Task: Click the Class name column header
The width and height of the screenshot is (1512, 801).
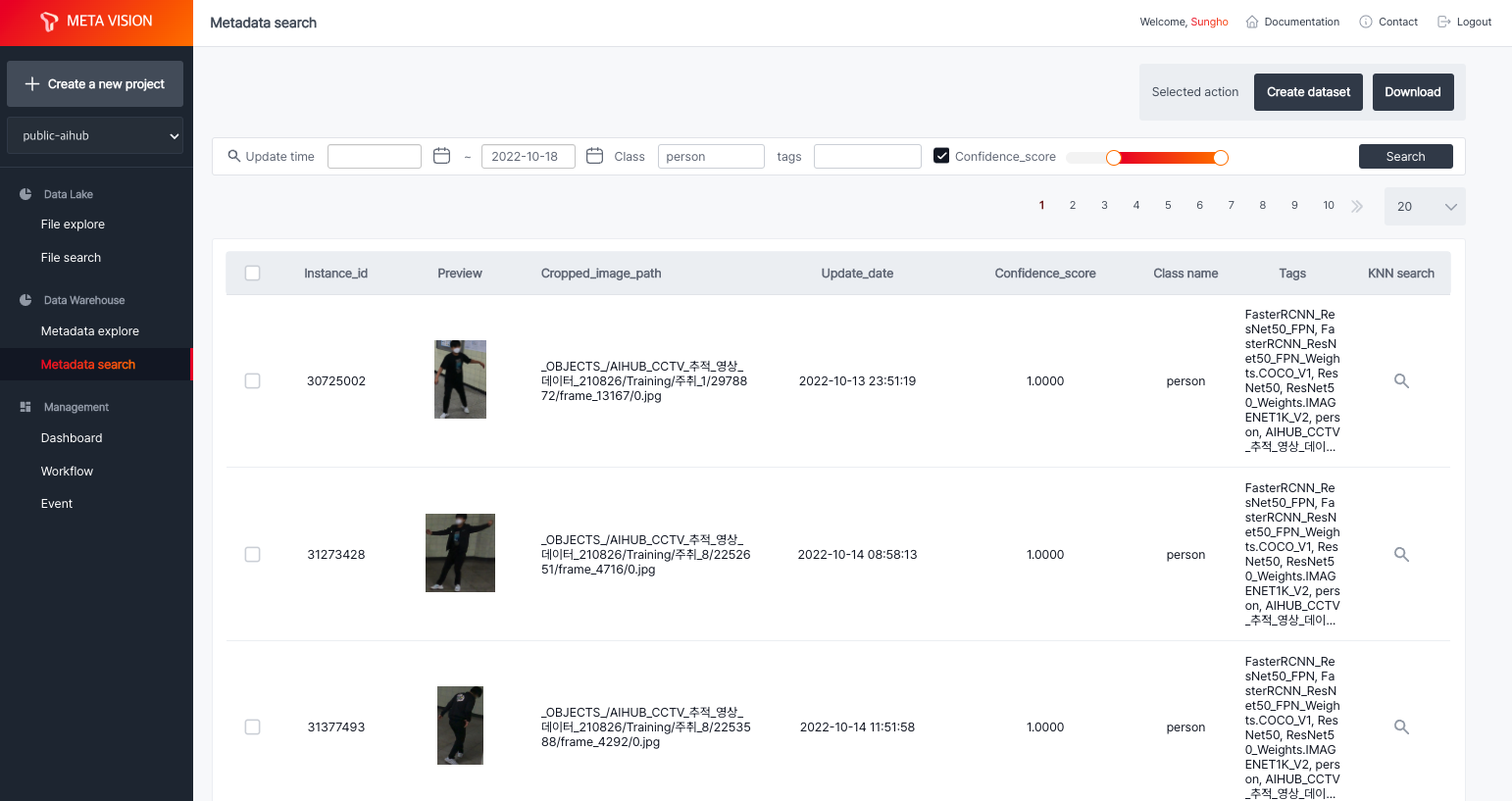Action: click(1185, 274)
